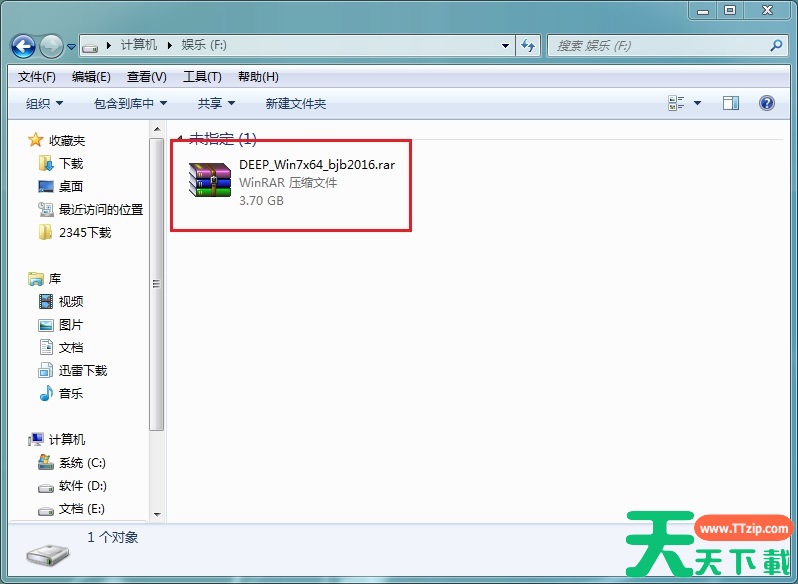Minimize the Explorer window
Viewport: 798px width, 584px height.
(703, 10)
